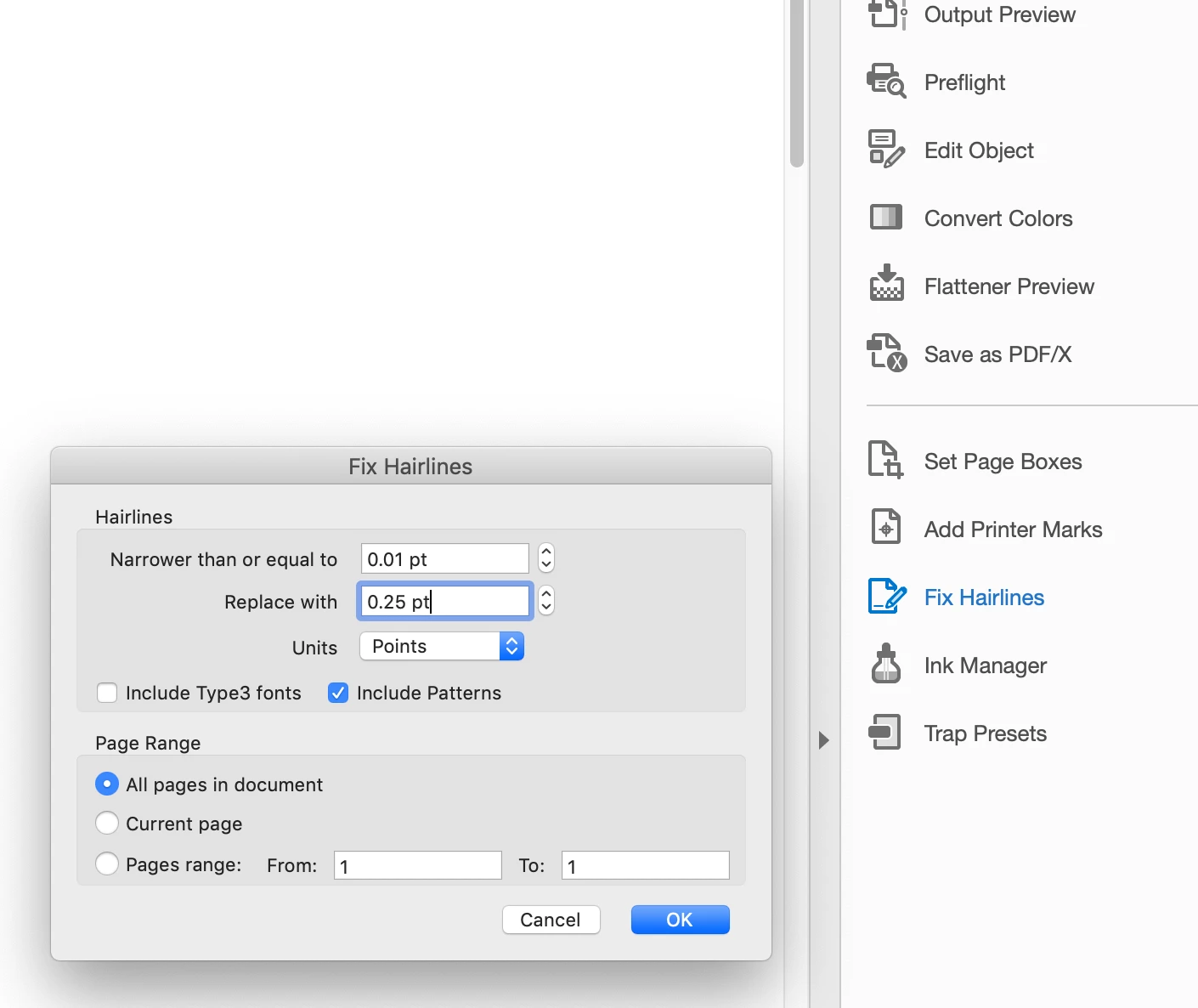Click the From page number field
The height and width of the screenshot is (1008, 1198).
(417, 865)
